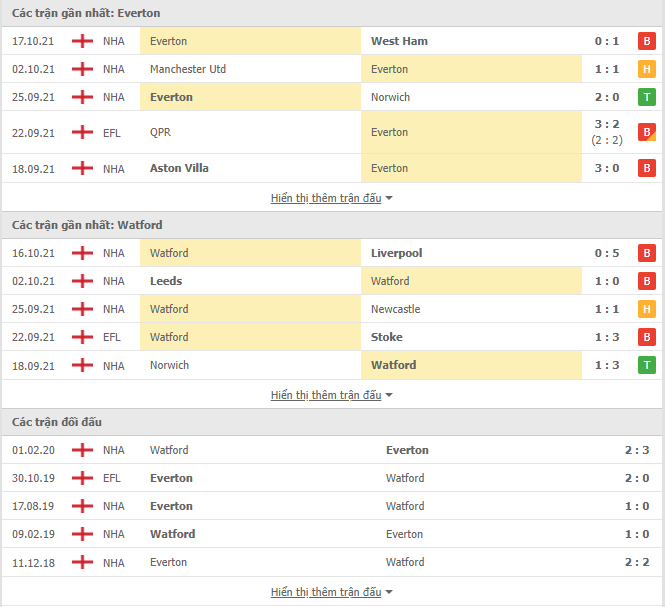Click the B badge on QPR vs Everton row
Screen dimensions: 665x607
(x=647, y=132)
